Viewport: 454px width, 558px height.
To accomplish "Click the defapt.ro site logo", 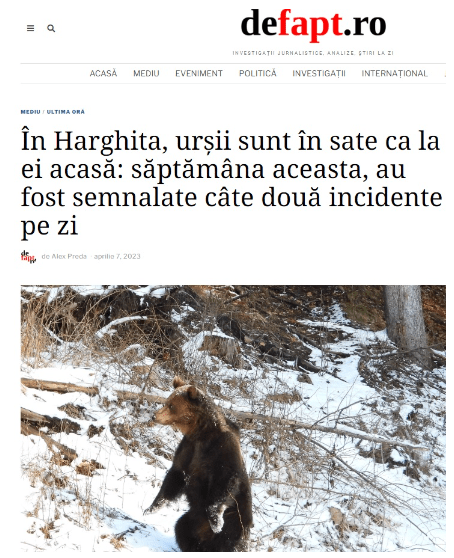I will click(313, 24).
